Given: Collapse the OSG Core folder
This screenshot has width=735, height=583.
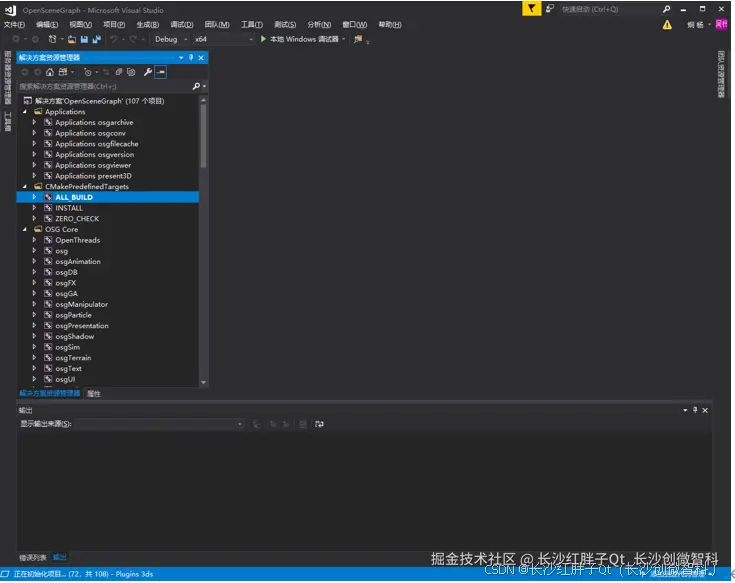Looking at the screenshot, I should (x=25, y=230).
